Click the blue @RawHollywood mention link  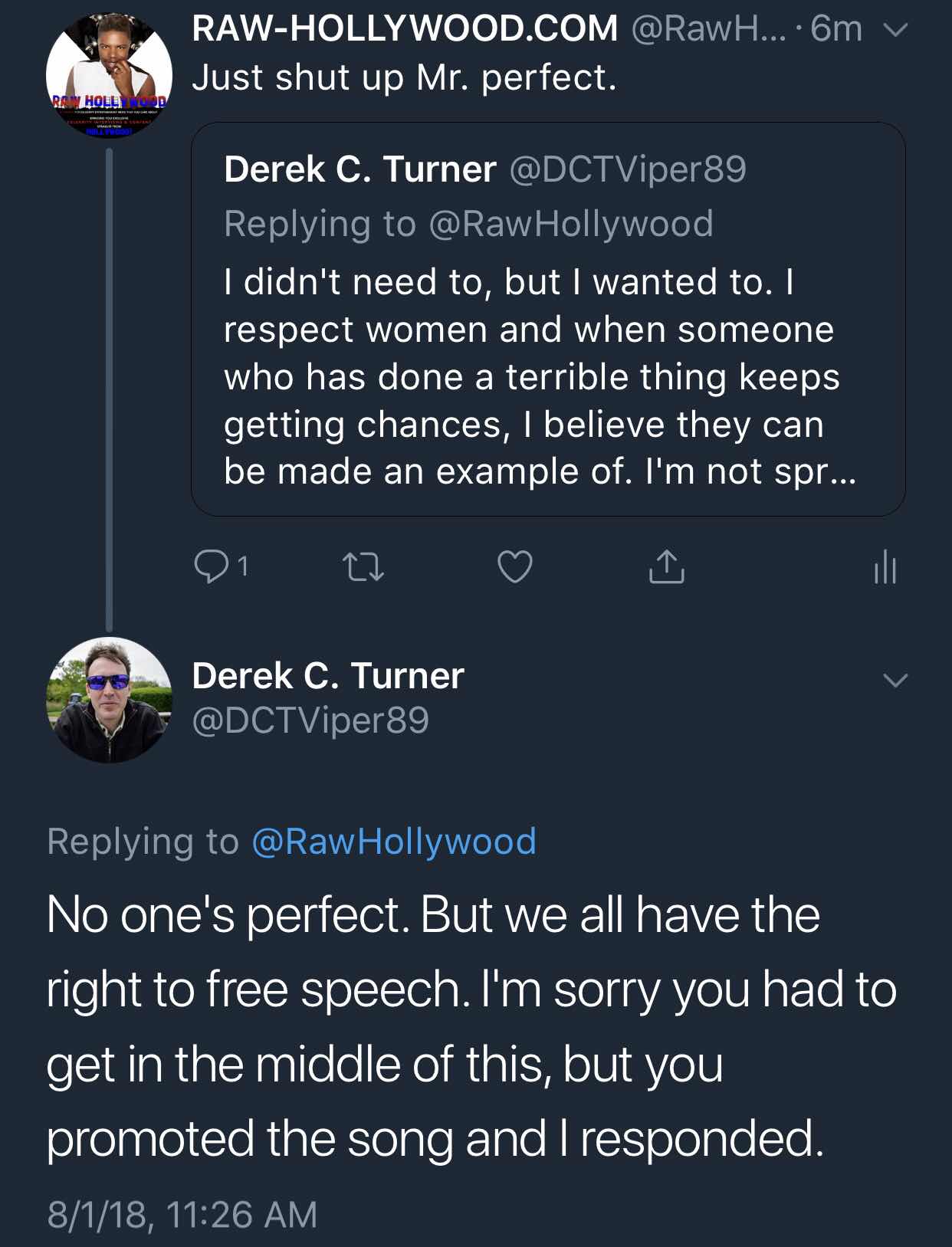pyautogui.click(x=393, y=842)
